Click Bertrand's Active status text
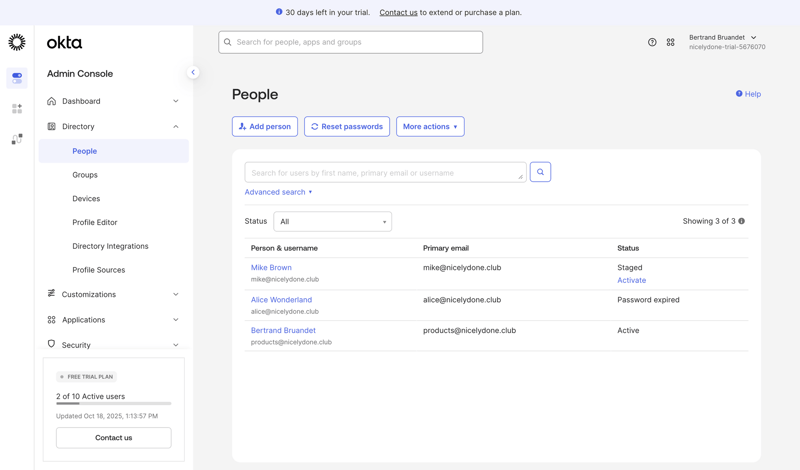The image size is (800, 470). [628, 330]
